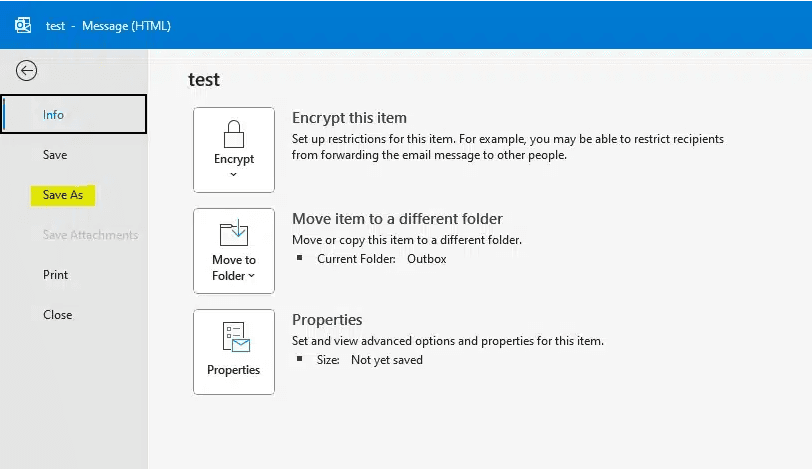Click the "Size: Not yet saved" line
The height and width of the screenshot is (469, 812).
369,360
